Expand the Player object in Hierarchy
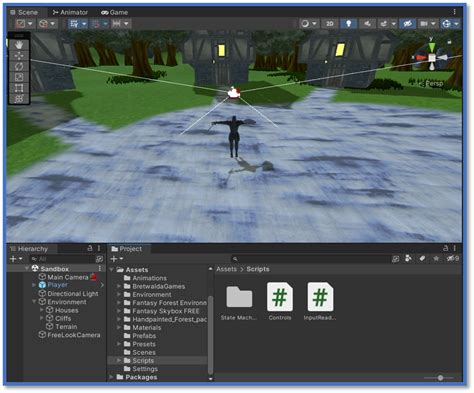474x393 pixels. tap(34, 285)
